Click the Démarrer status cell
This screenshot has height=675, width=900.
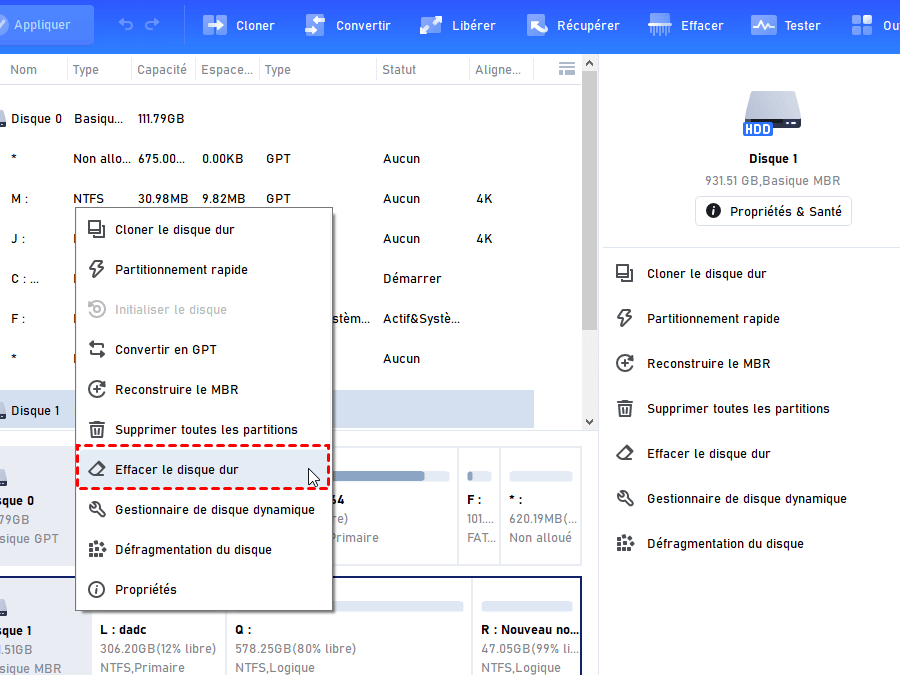[x=412, y=278]
